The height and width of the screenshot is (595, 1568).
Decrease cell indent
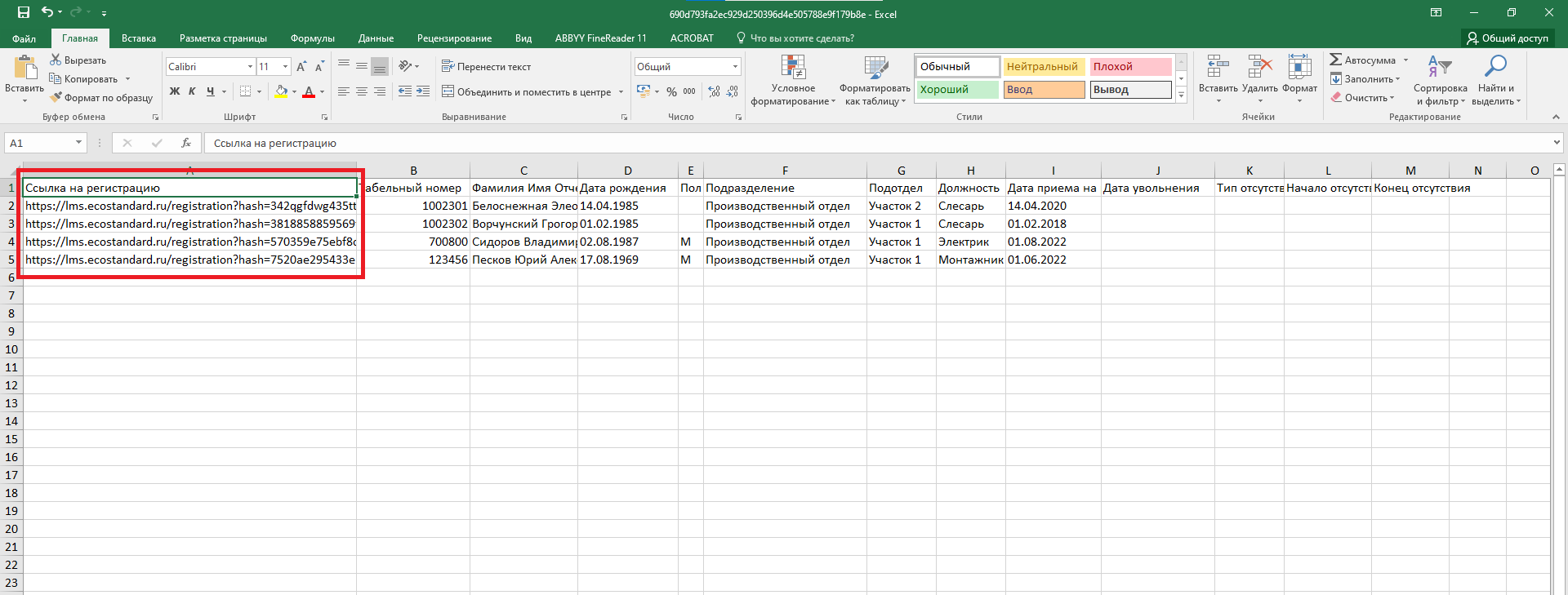[405, 91]
